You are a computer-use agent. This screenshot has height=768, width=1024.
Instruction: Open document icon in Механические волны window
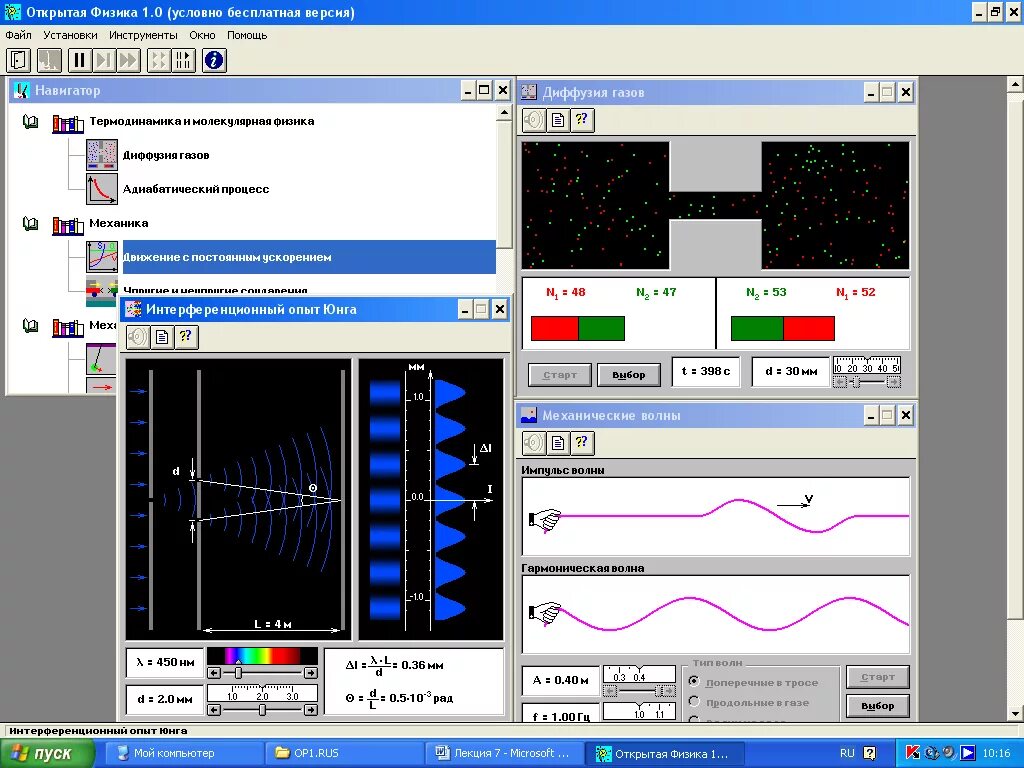(558, 443)
